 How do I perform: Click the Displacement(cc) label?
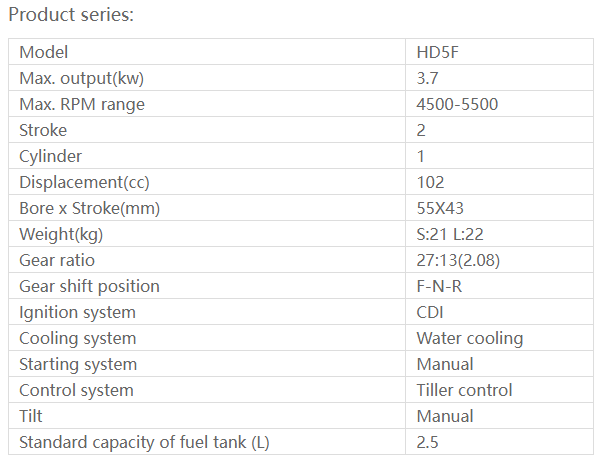click(82, 183)
